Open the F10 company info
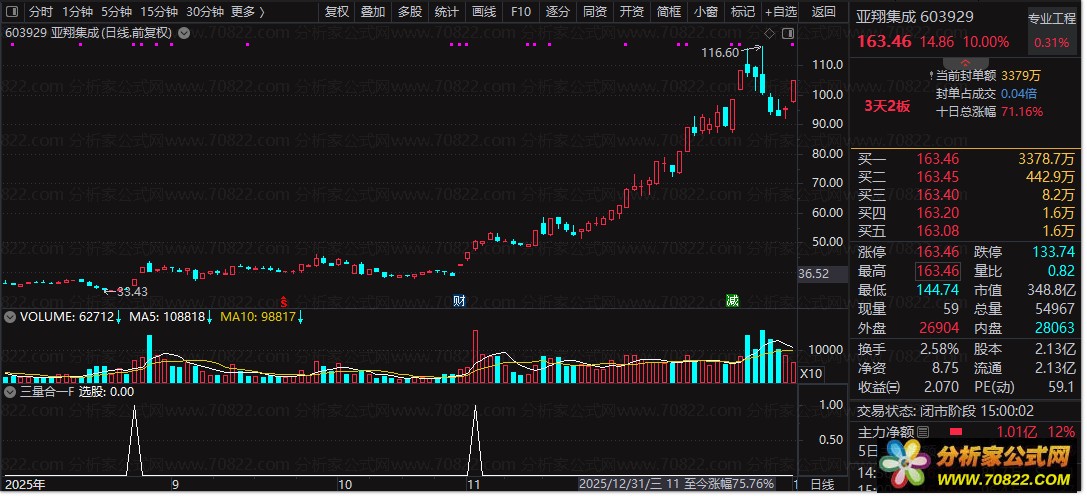 tap(521, 11)
